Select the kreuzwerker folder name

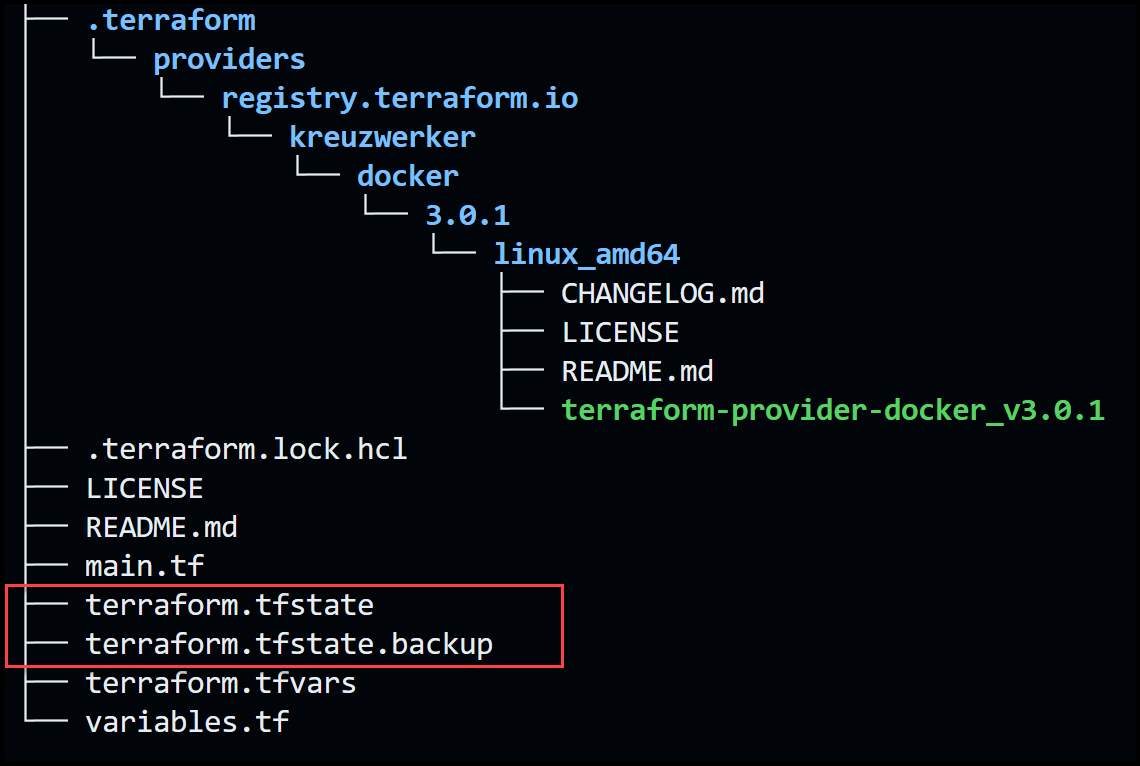click(x=382, y=137)
